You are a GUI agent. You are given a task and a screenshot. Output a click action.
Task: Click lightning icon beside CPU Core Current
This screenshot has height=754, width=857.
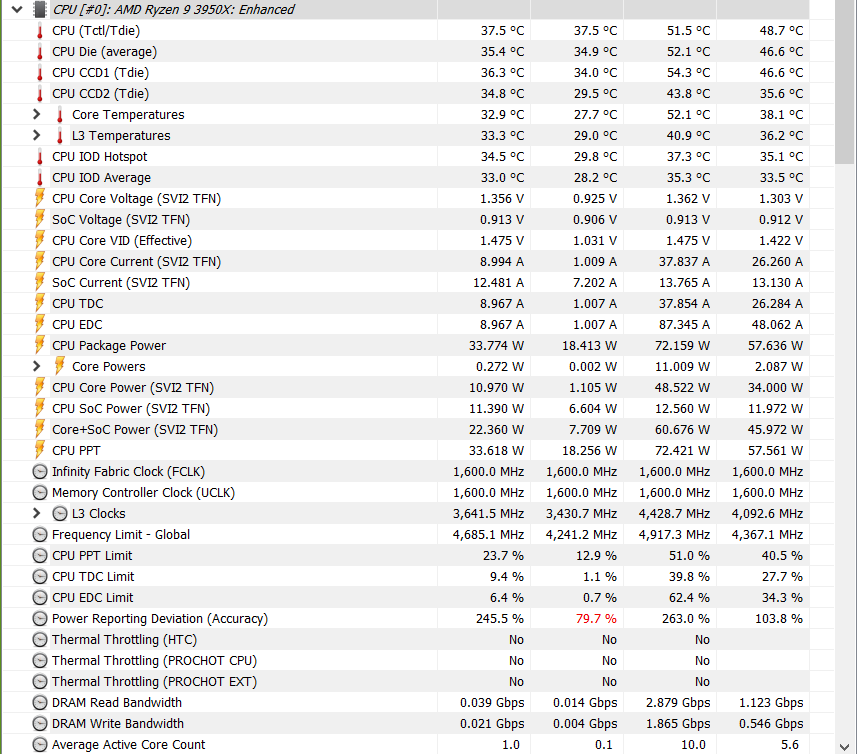point(40,261)
